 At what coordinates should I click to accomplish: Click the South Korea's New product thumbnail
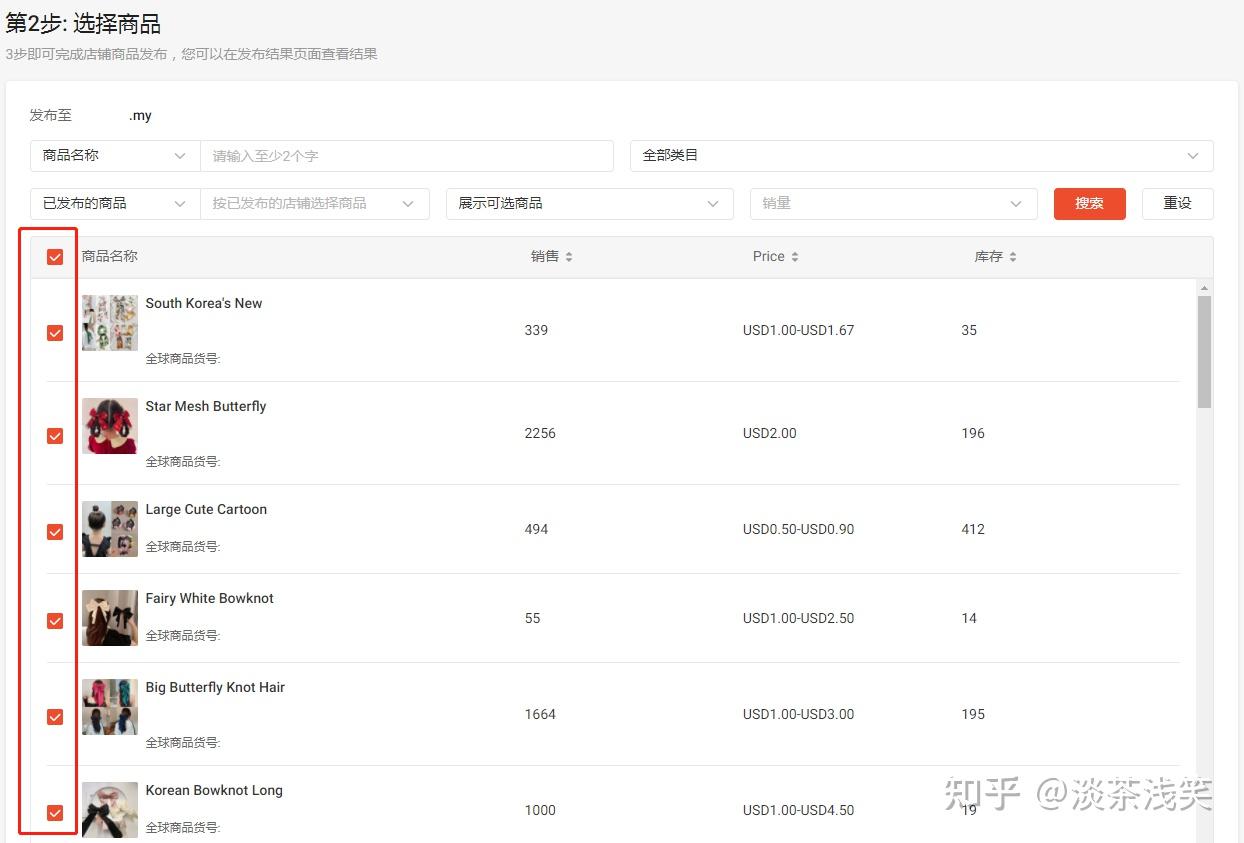pyautogui.click(x=110, y=323)
